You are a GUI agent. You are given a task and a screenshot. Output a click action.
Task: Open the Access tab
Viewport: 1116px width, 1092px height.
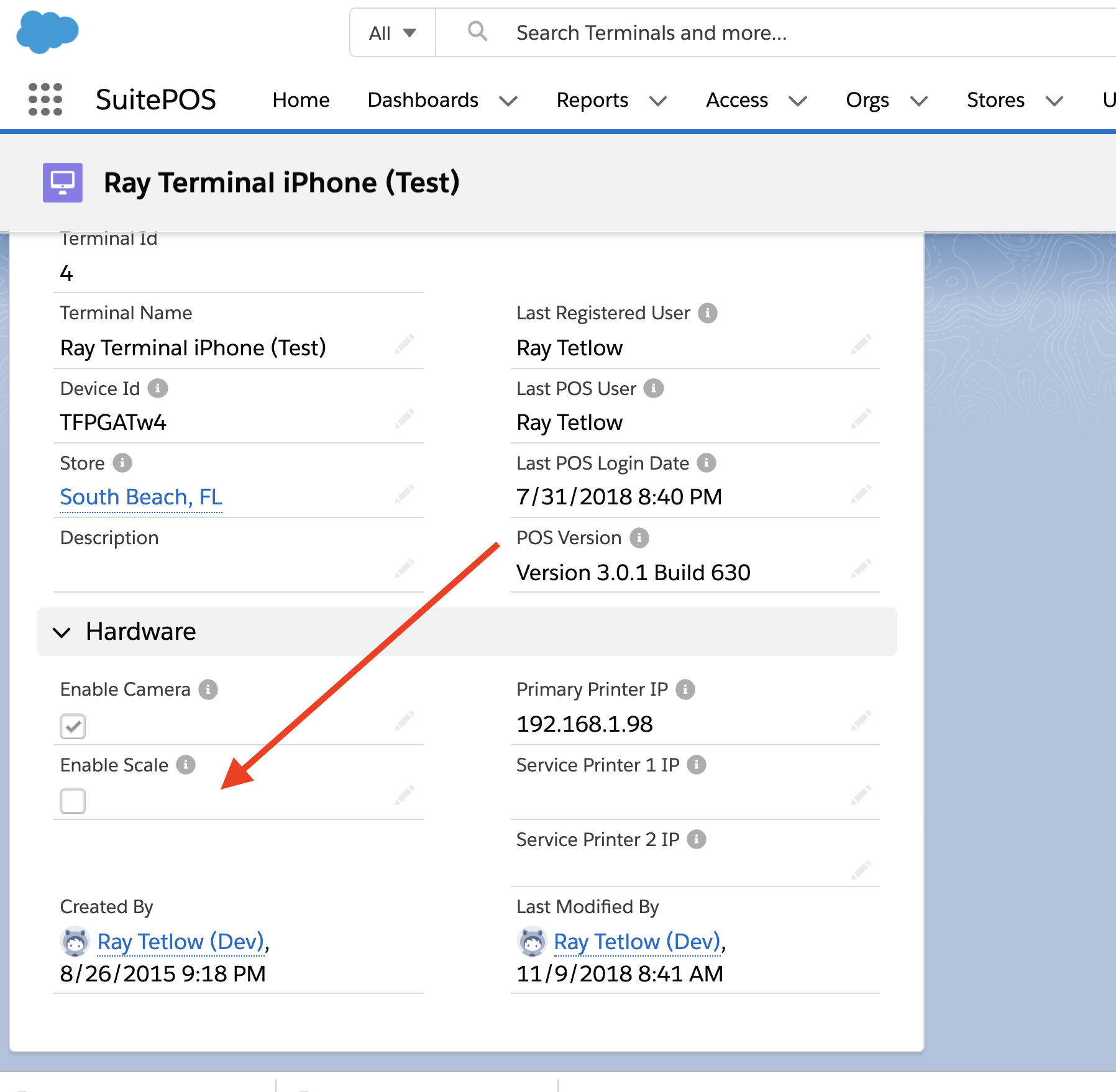pyautogui.click(x=737, y=100)
